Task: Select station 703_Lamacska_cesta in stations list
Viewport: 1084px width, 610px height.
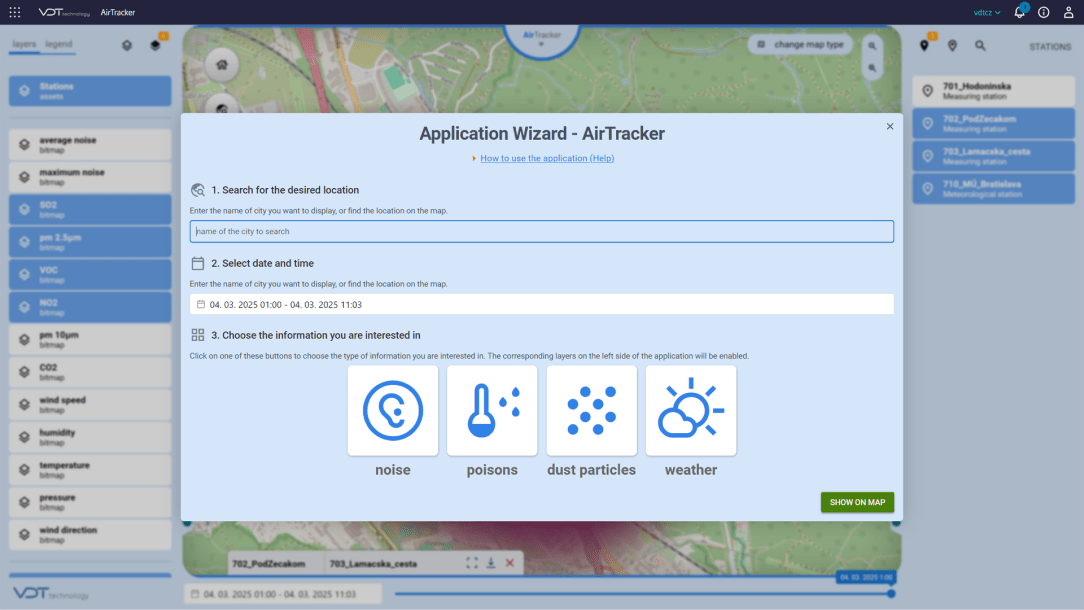Action: (993, 156)
